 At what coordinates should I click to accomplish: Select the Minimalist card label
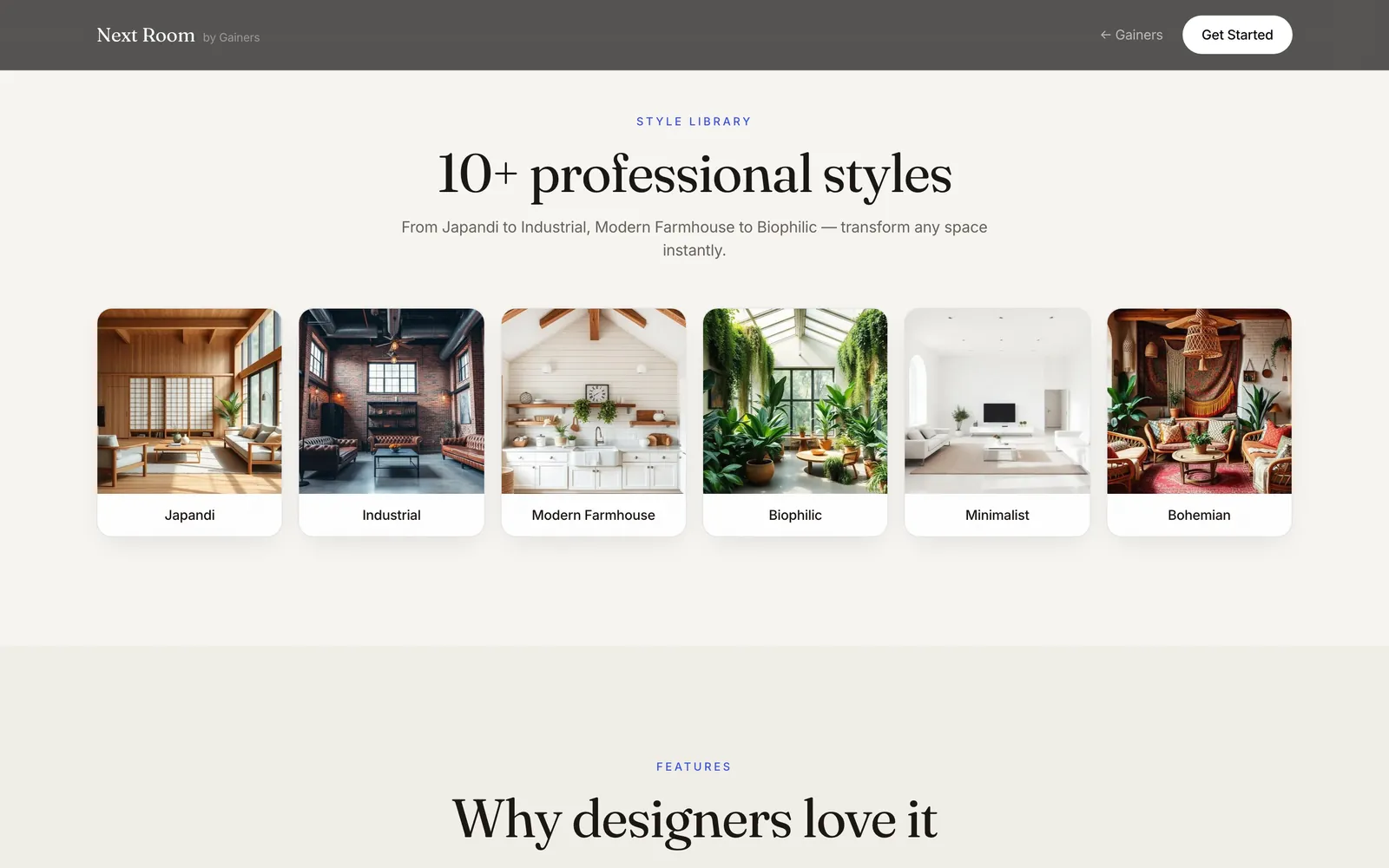997,515
